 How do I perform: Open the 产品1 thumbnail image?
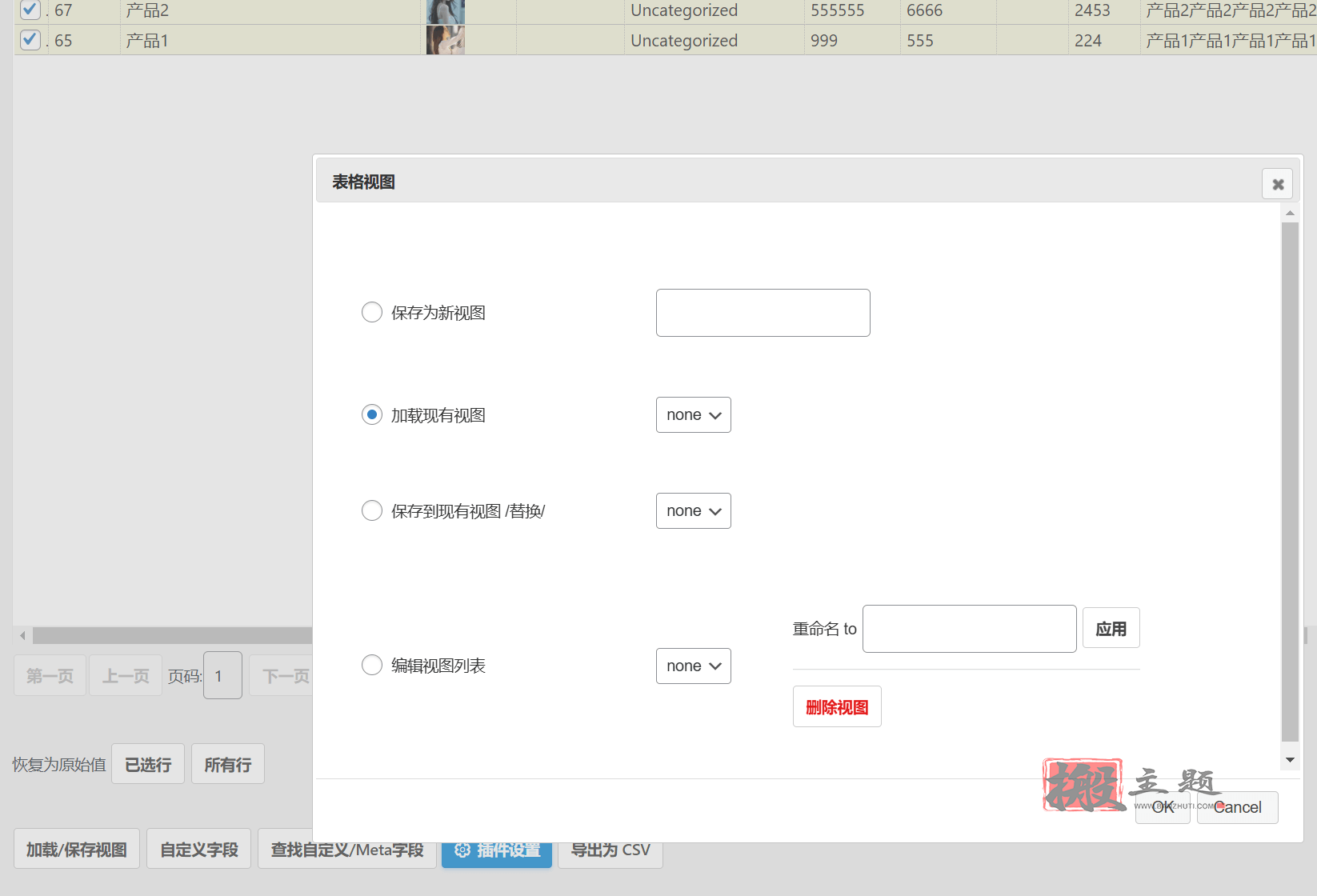click(x=446, y=40)
